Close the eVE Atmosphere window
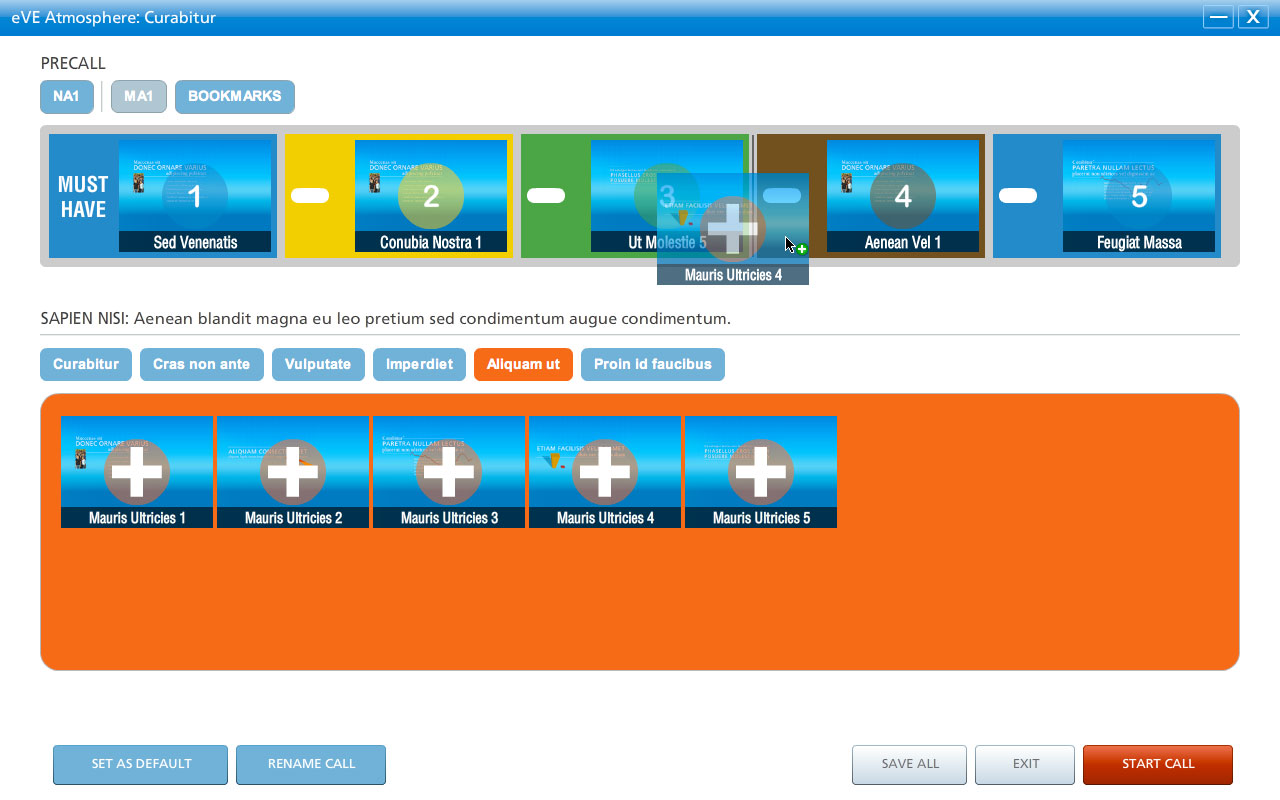This screenshot has width=1280, height=800. 1253,17
